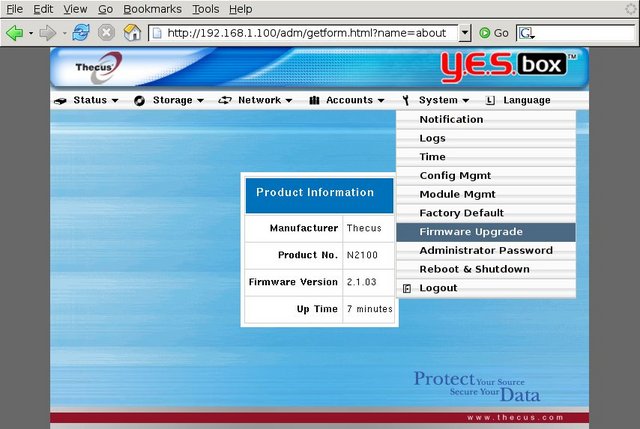Viewport: 640px width, 429px height.
Task: Open the Bookmarks menu
Action: 152,9
